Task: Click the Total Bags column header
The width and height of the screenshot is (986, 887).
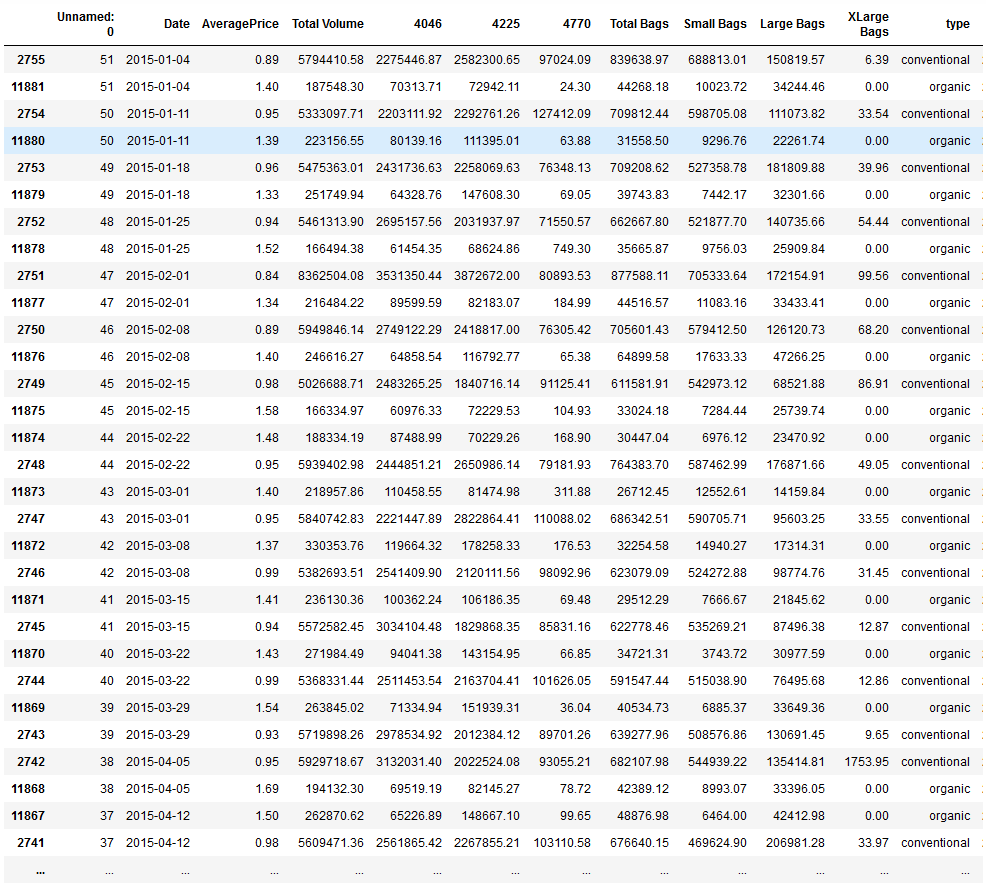Action: (639, 24)
